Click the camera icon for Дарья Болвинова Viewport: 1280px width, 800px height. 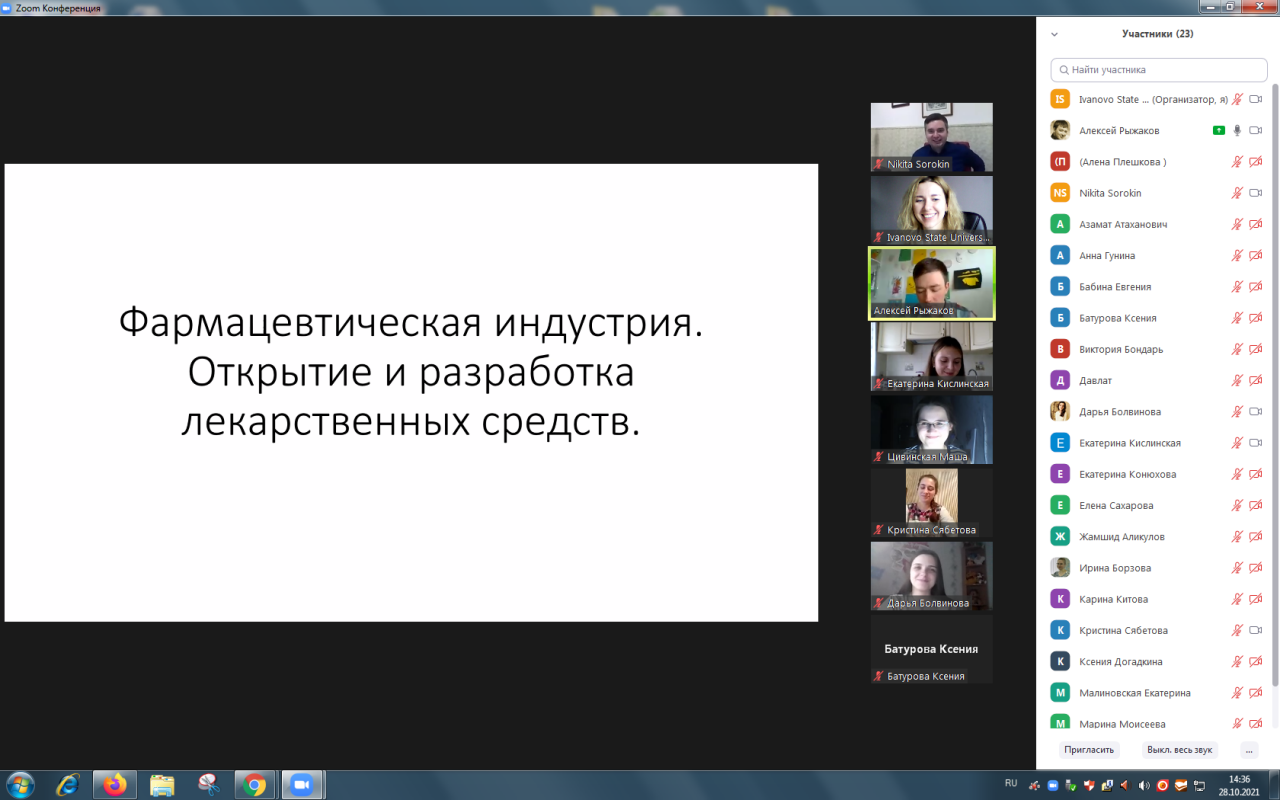click(1255, 412)
